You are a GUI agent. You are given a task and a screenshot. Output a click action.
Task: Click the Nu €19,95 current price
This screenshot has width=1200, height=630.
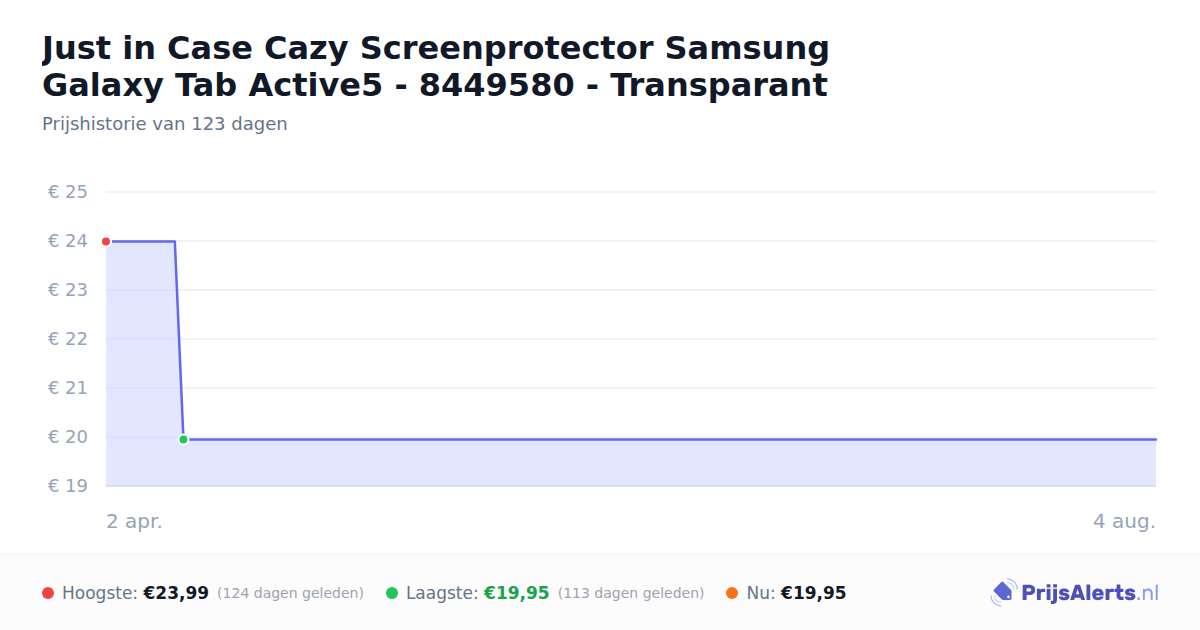[813, 593]
